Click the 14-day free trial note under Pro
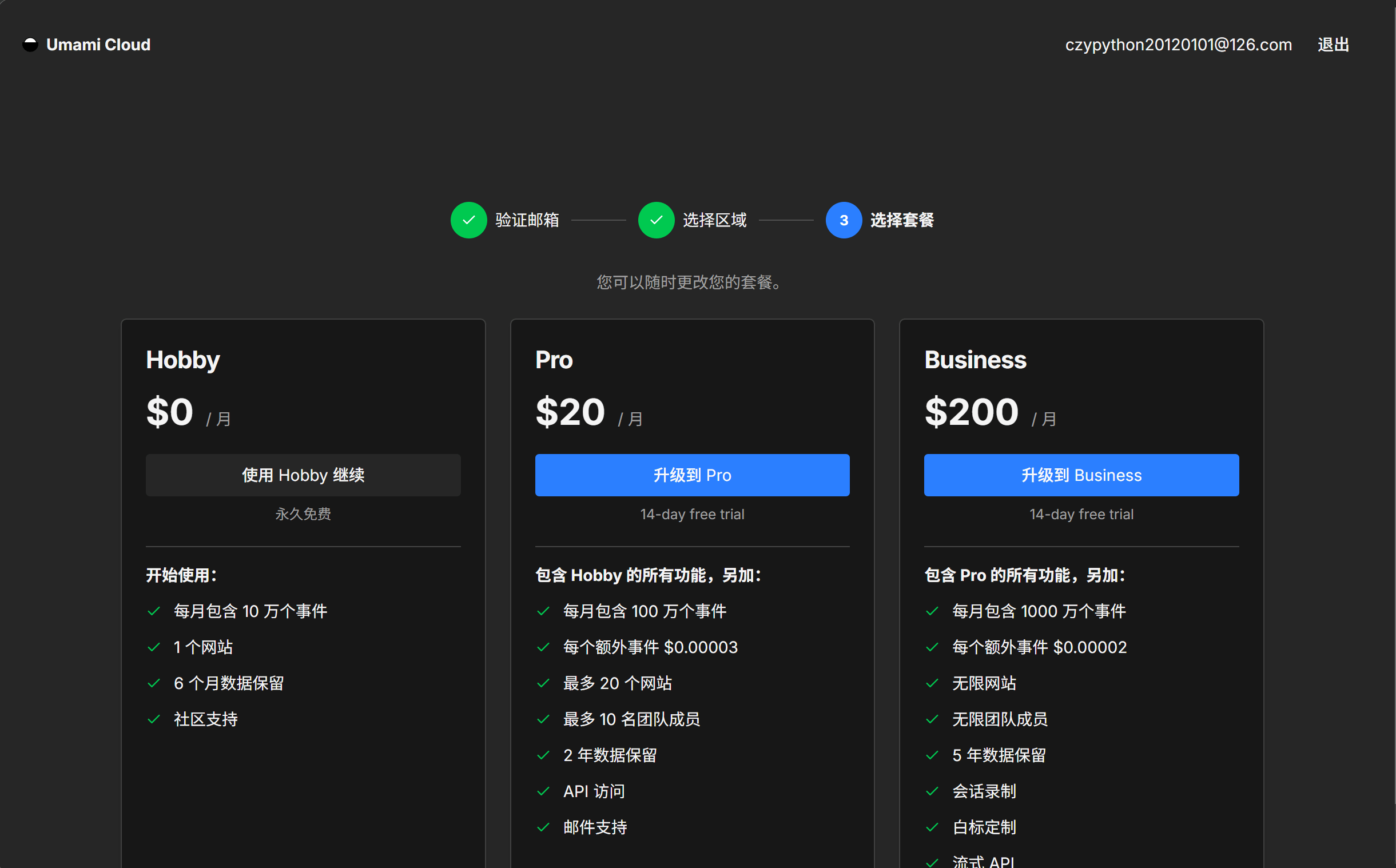Screen dimensions: 1396x868 point(692,515)
